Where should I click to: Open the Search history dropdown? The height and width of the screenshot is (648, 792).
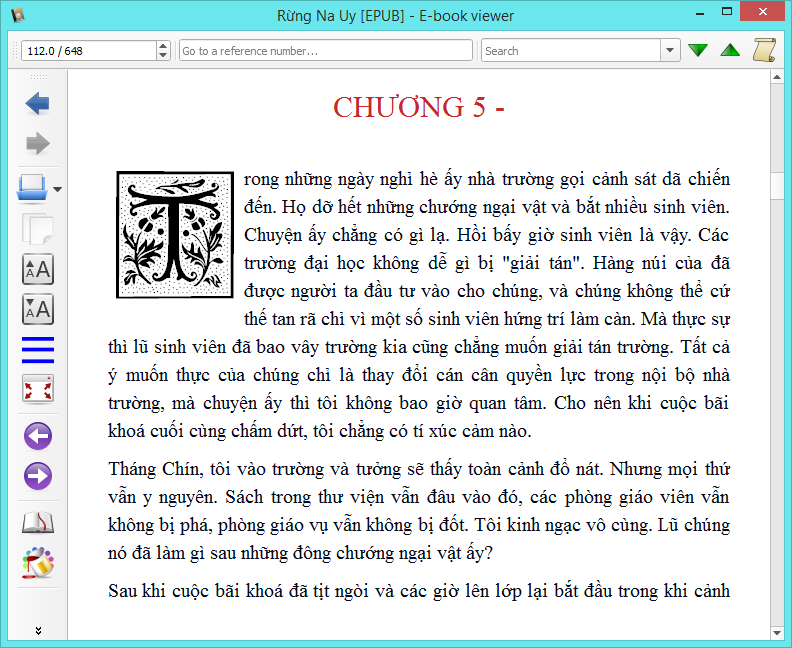[670, 51]
